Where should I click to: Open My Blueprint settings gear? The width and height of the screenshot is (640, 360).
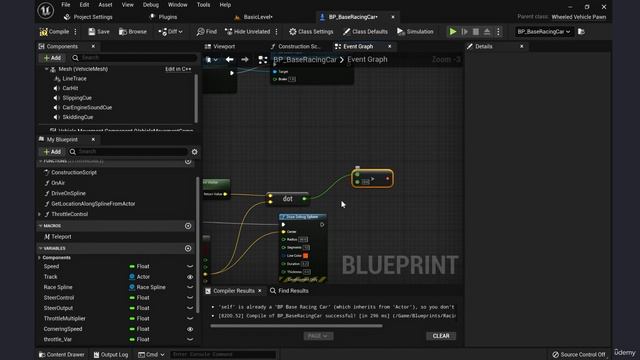pos(194,151)
